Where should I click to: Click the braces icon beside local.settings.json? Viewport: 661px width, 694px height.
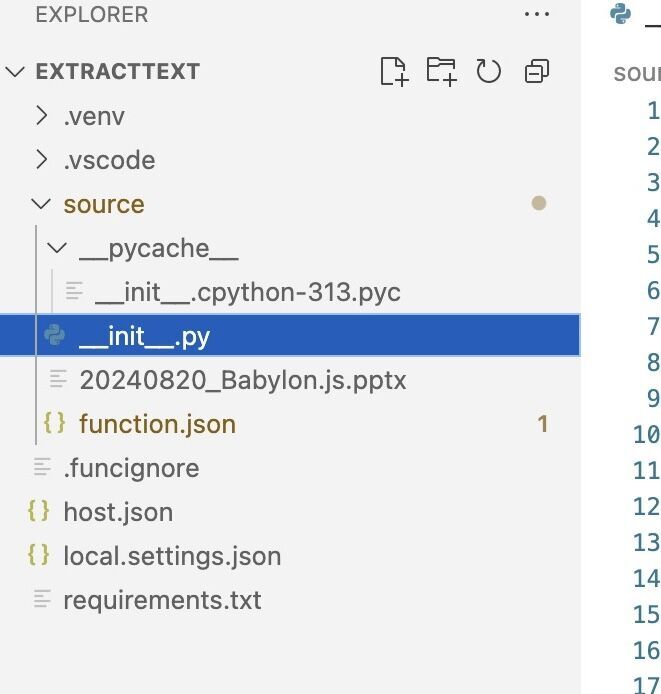pyautogui.click(x=39, y=555)
